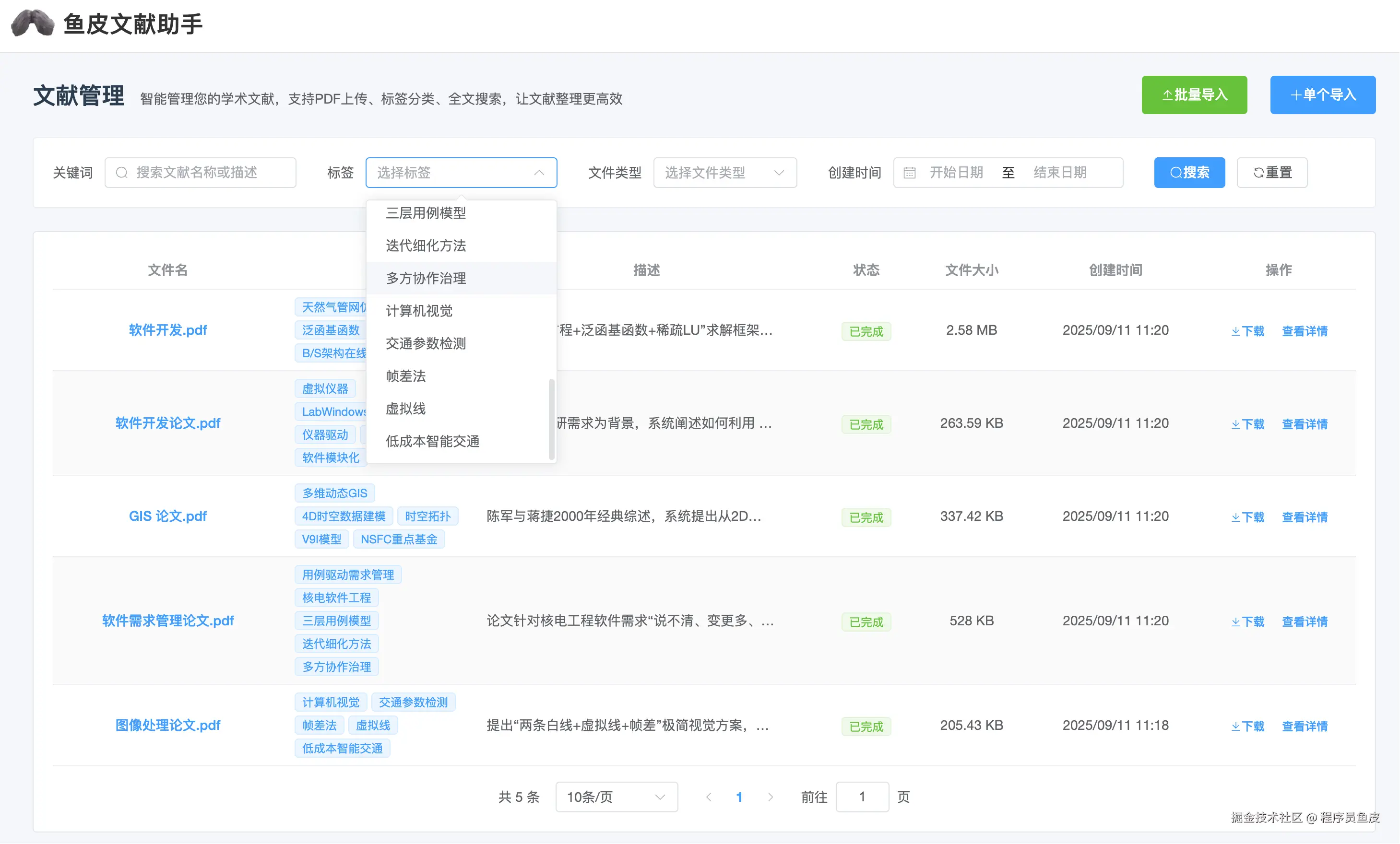
Task: Click the single import 单个导入 button
Action: [x=1322, y=95]
